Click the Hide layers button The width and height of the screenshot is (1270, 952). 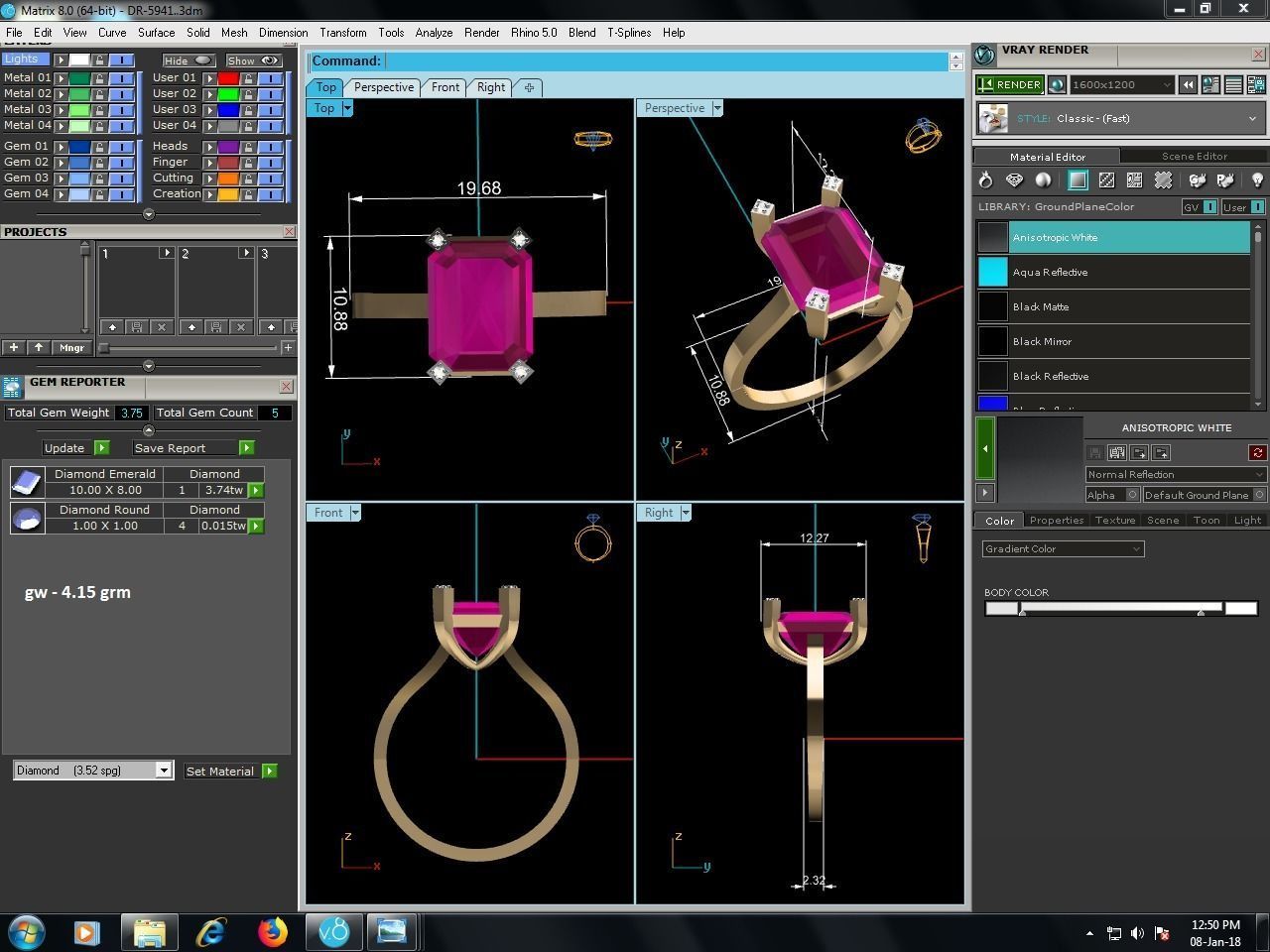point(190,60)
